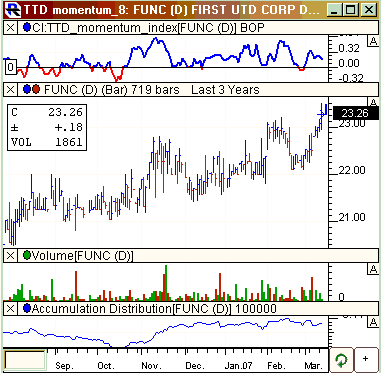Toggle auto-scale A in momentum index pane
Screen dimensions: 381x373
click(x=372, y=41)
